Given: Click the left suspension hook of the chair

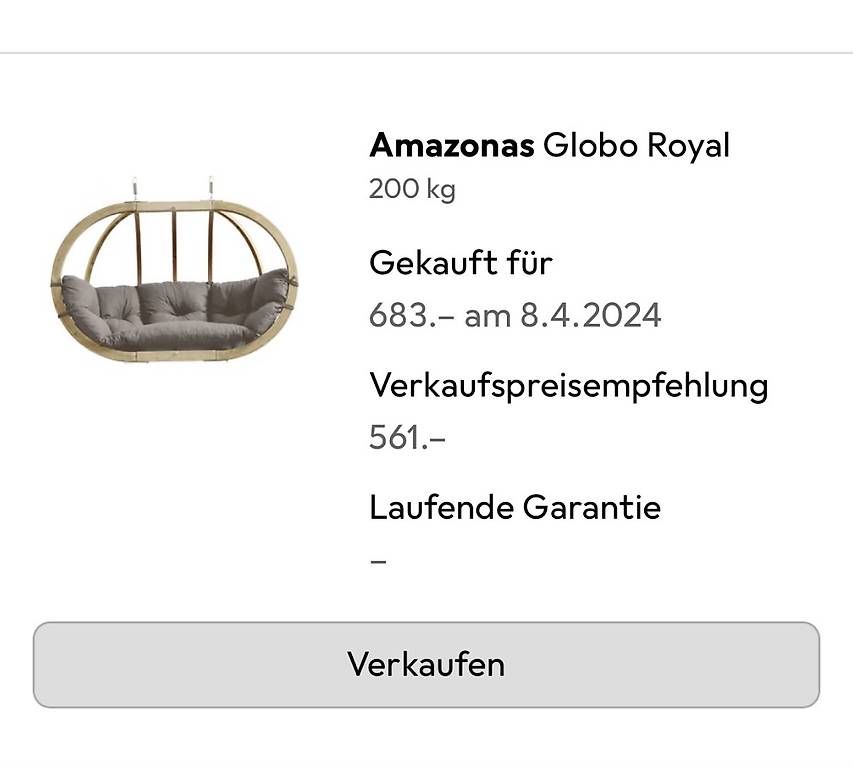Looking at the screenshot, I should point(135,188).
